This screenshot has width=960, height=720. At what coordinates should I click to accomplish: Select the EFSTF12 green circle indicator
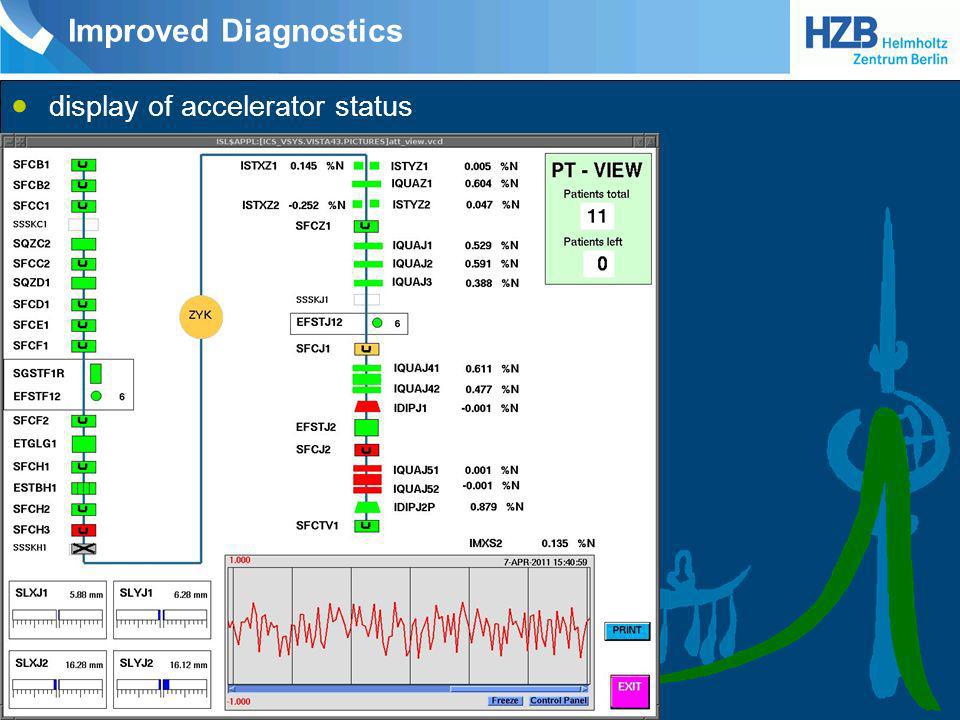(96, 396)
